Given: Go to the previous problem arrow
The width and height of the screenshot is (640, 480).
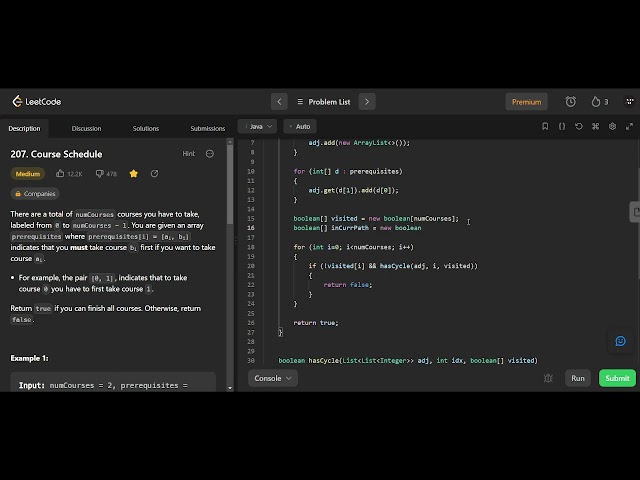Looking at the screenshot, I should 279,102.
